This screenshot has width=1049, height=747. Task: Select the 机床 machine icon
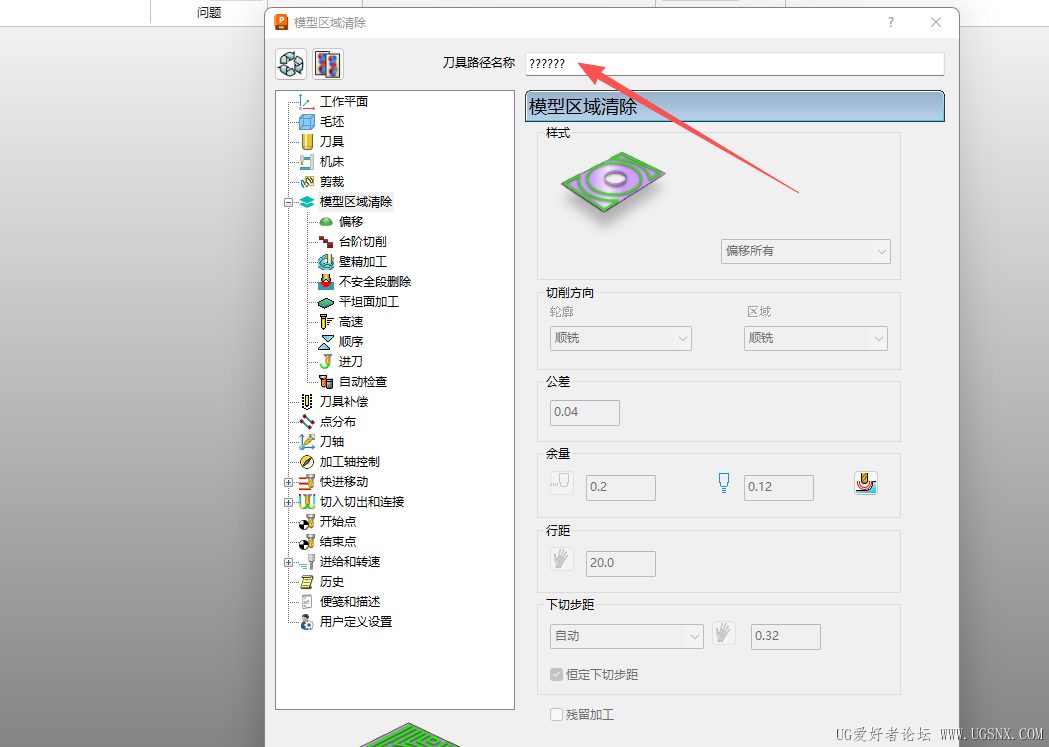306,162
